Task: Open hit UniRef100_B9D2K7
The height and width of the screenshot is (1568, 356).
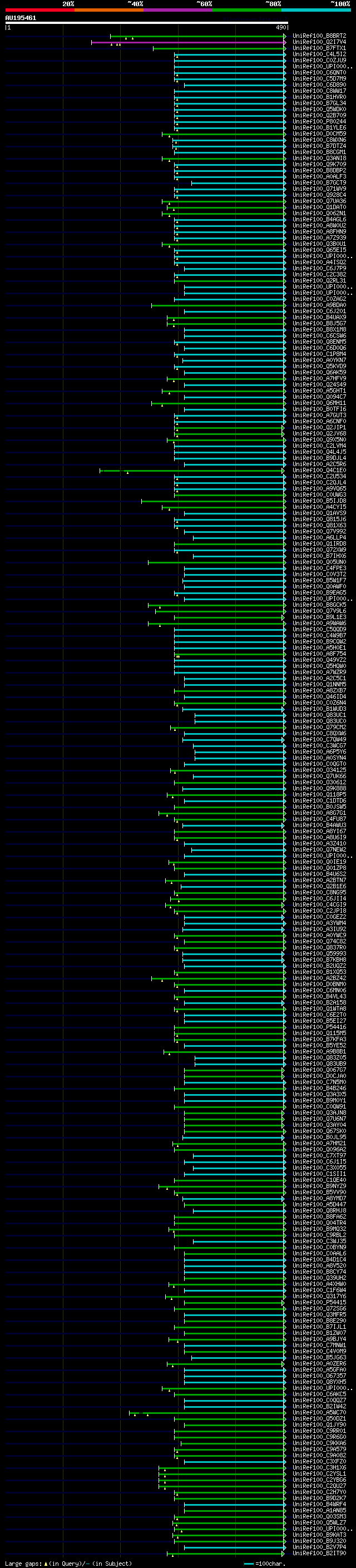Action: pyautogui.click(x=319, y=1498)
